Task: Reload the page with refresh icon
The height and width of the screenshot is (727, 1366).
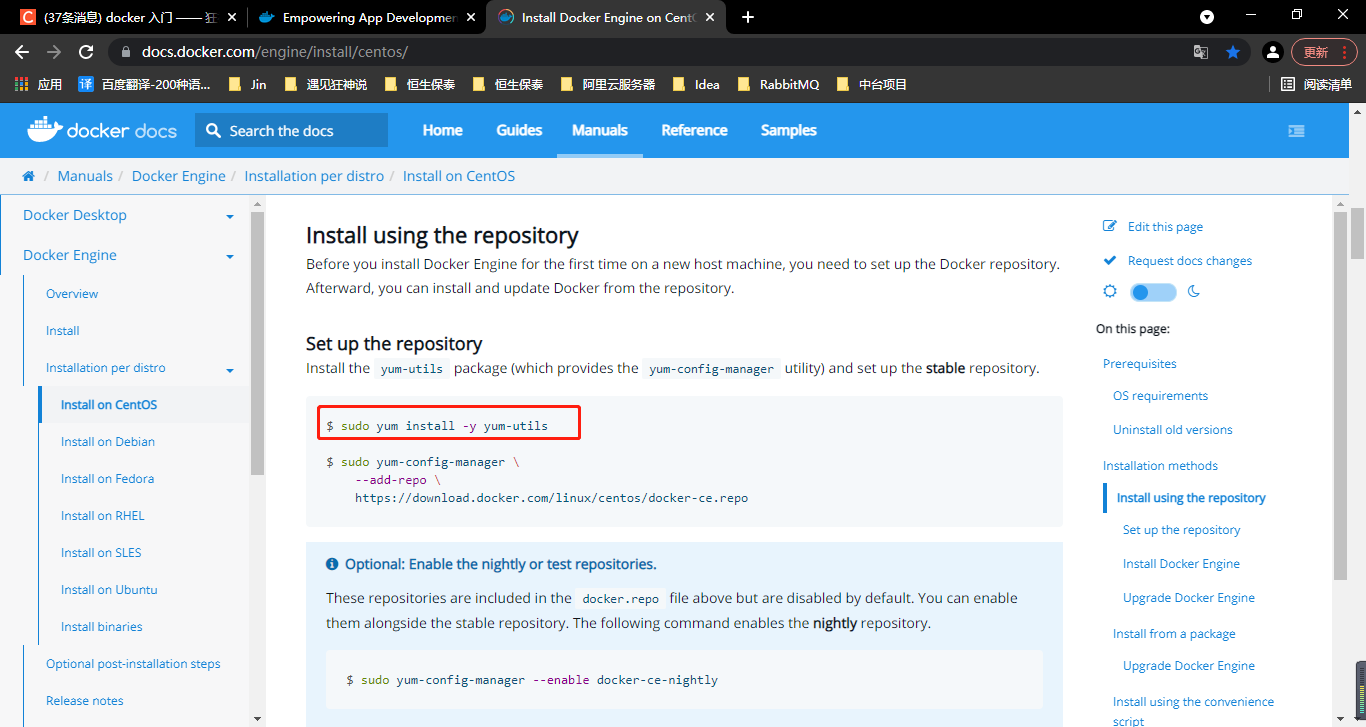Action: (x=86, y=52)
